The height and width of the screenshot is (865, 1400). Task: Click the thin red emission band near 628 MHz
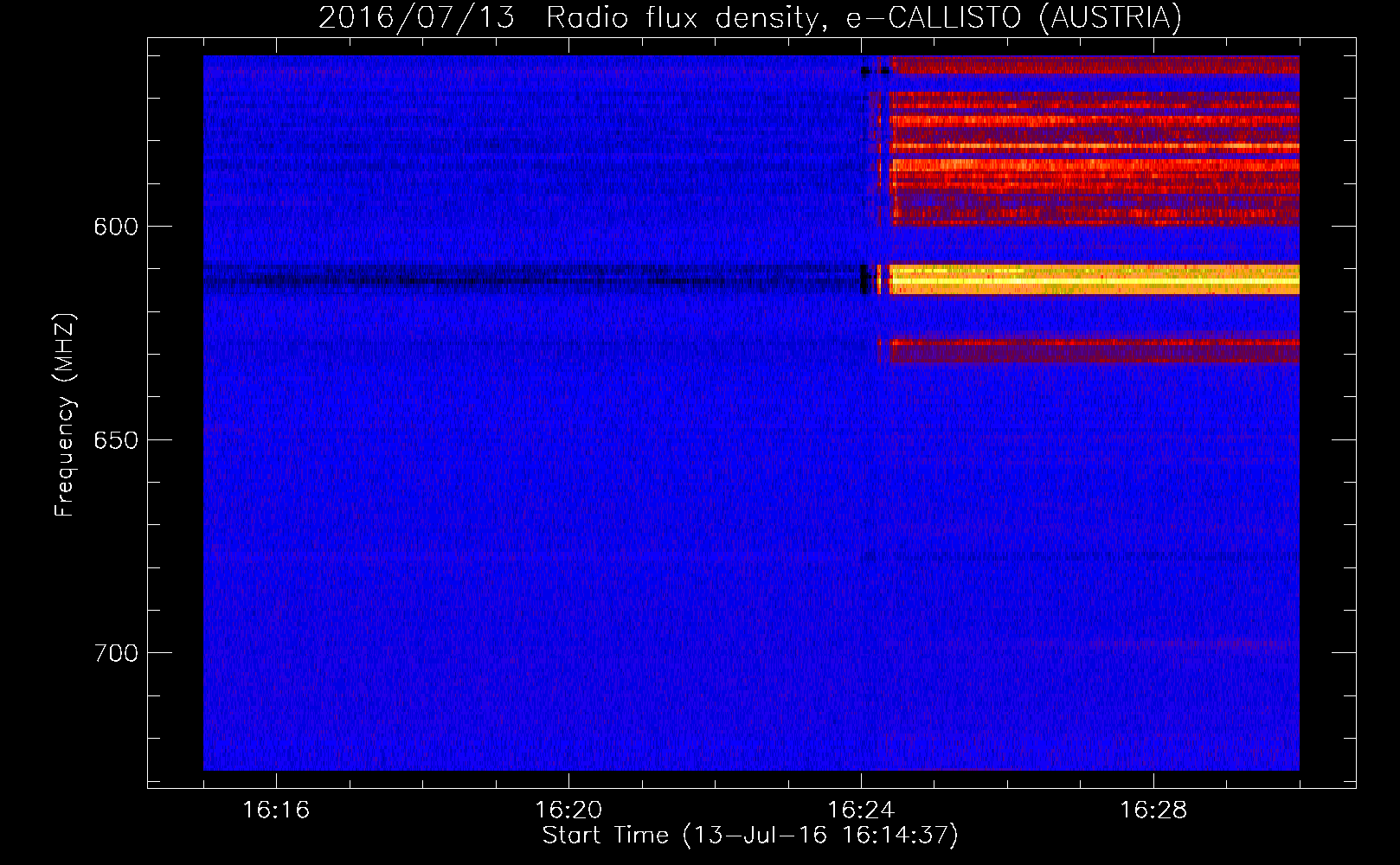1095,343
